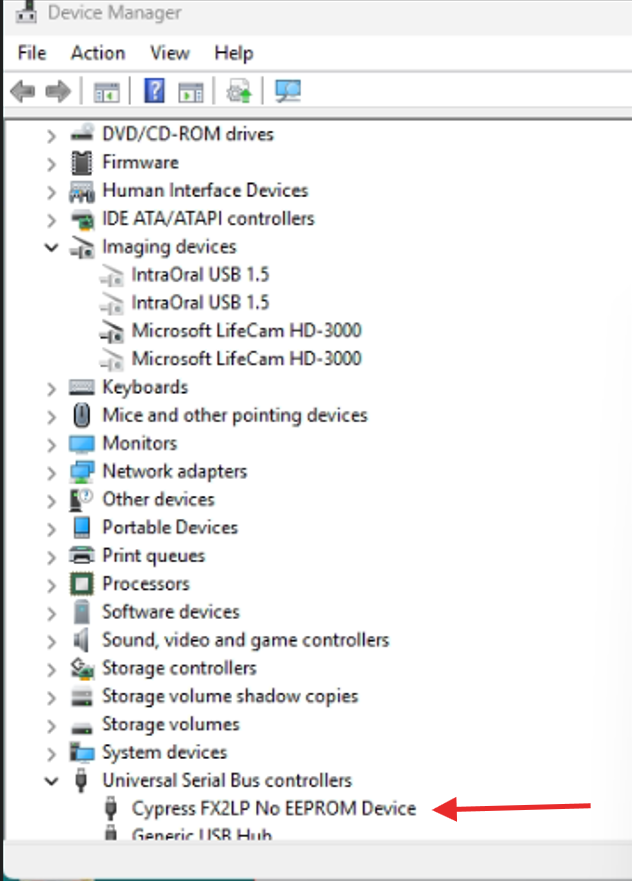Collapse the Imaging devices category
The width and height of the screenshot is (632, 881).
[x=51, y=247]
